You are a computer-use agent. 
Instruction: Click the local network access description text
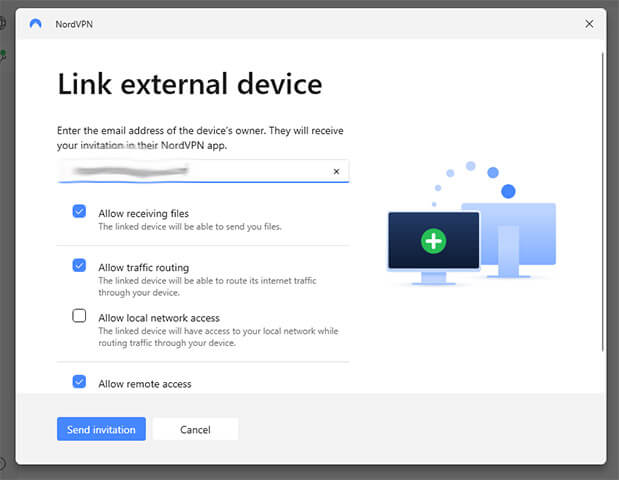[218, 337]
